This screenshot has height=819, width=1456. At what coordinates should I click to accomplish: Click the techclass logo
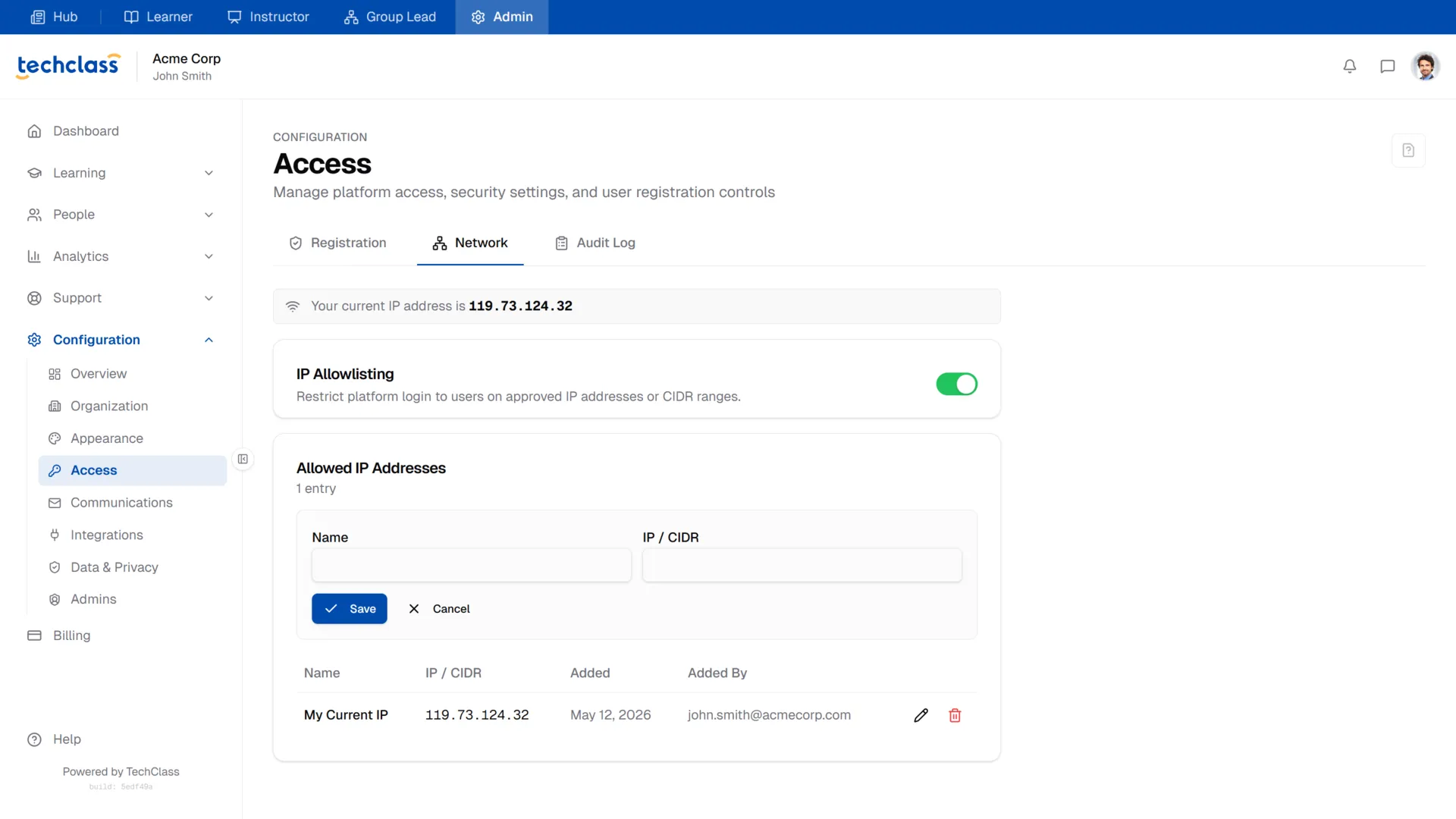68,66
